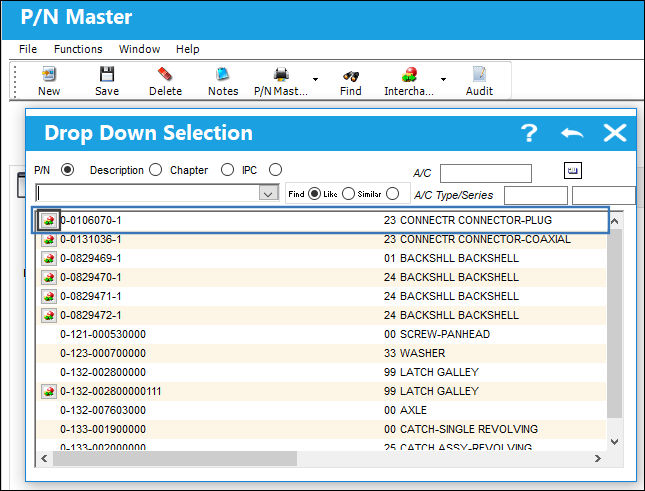Image resolution: width=645 pixels, height=491 pixels.
Task: Click the Save floppy disk icon
Action: 107,74
